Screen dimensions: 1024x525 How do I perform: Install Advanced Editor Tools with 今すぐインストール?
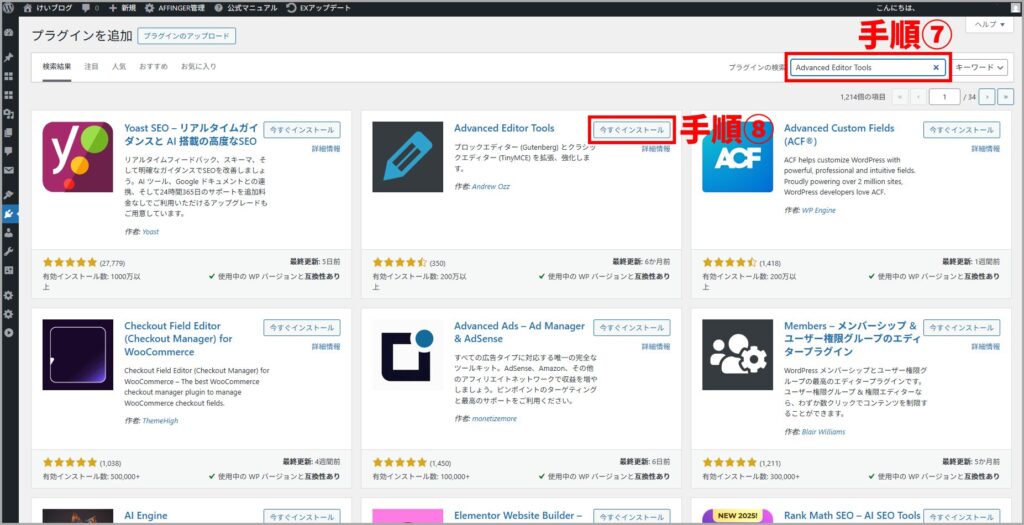[630, 130]
